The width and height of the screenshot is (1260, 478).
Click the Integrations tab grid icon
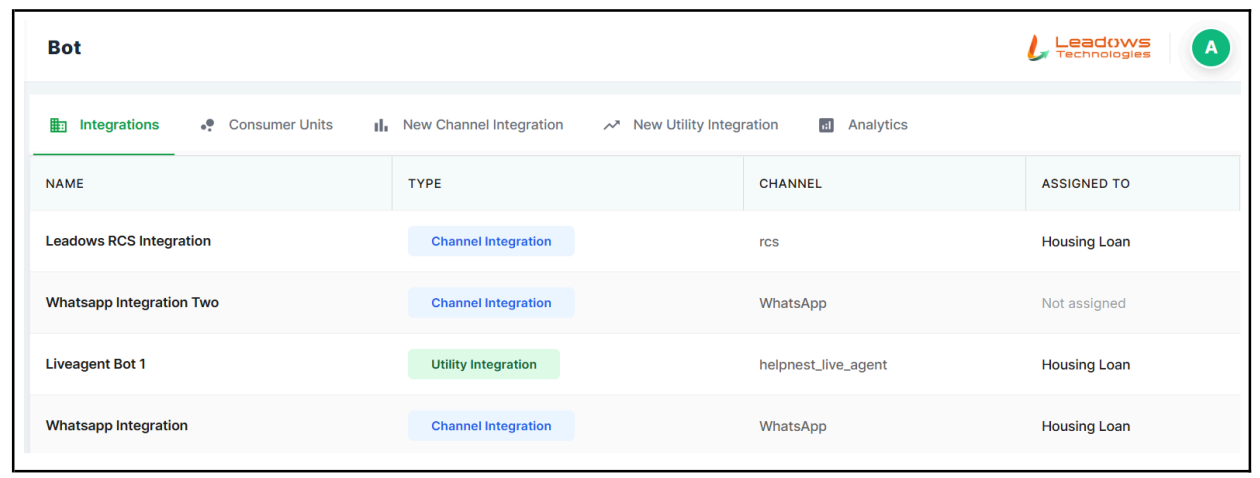click(58, 125)
